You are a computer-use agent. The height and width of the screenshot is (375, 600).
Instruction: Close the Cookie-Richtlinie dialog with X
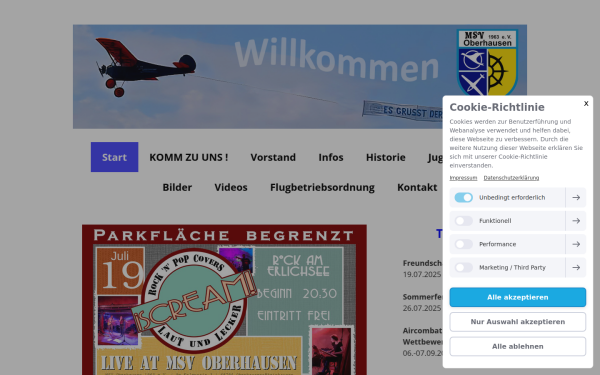pos(586,103)
